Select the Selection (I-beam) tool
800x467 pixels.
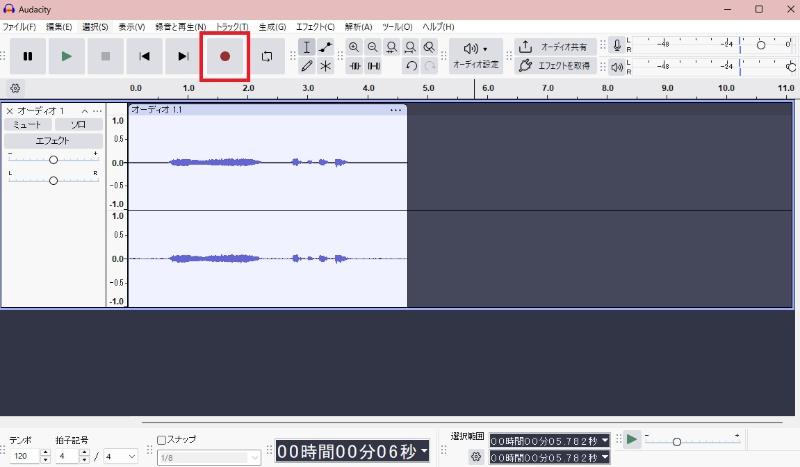coord(307,47)
